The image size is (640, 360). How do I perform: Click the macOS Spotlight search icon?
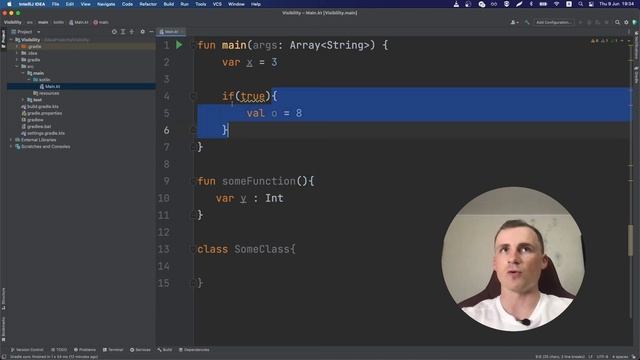pyautogui.click(x=580, y=4)
